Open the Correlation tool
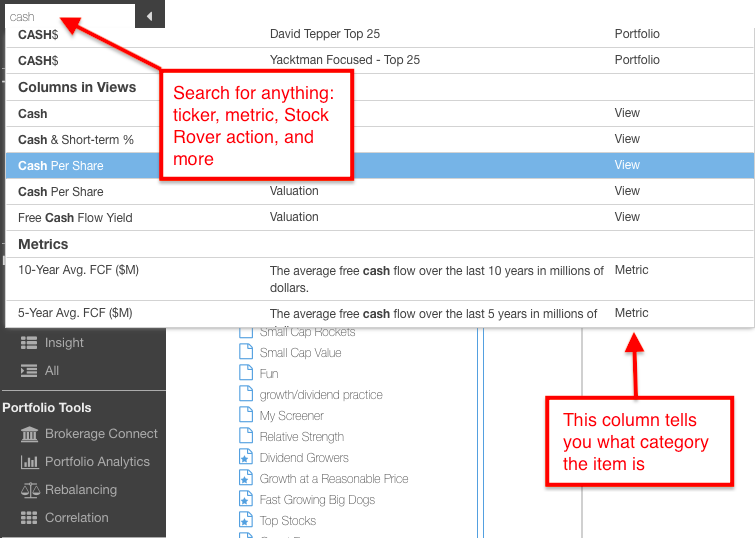Screen dimensions: 755x538 click(x=77, y=518)
